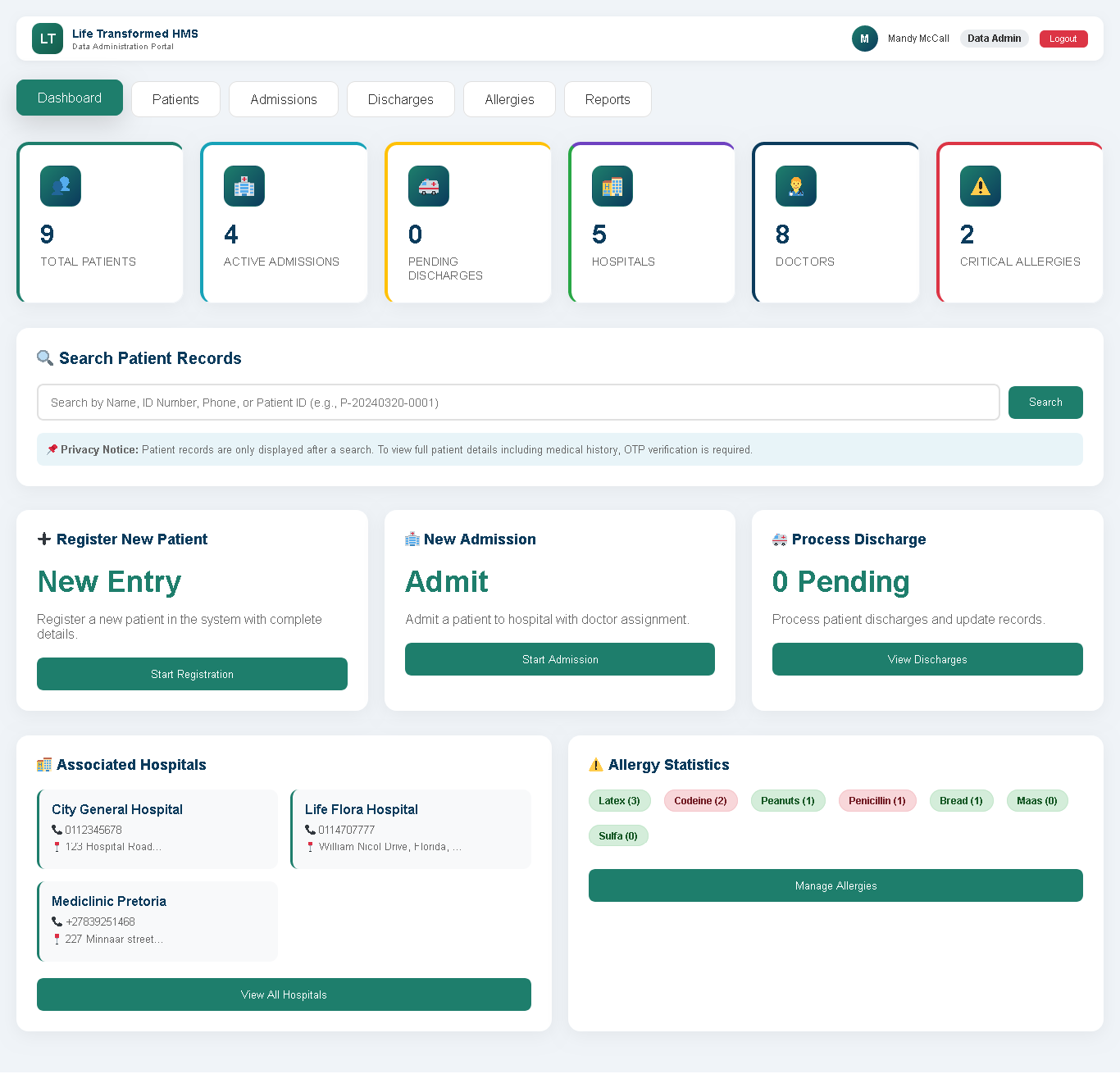Viewport: 1120px width, 1074px height.
Task: Open the Dashboard tab
Action: click(x=70, y=98)
